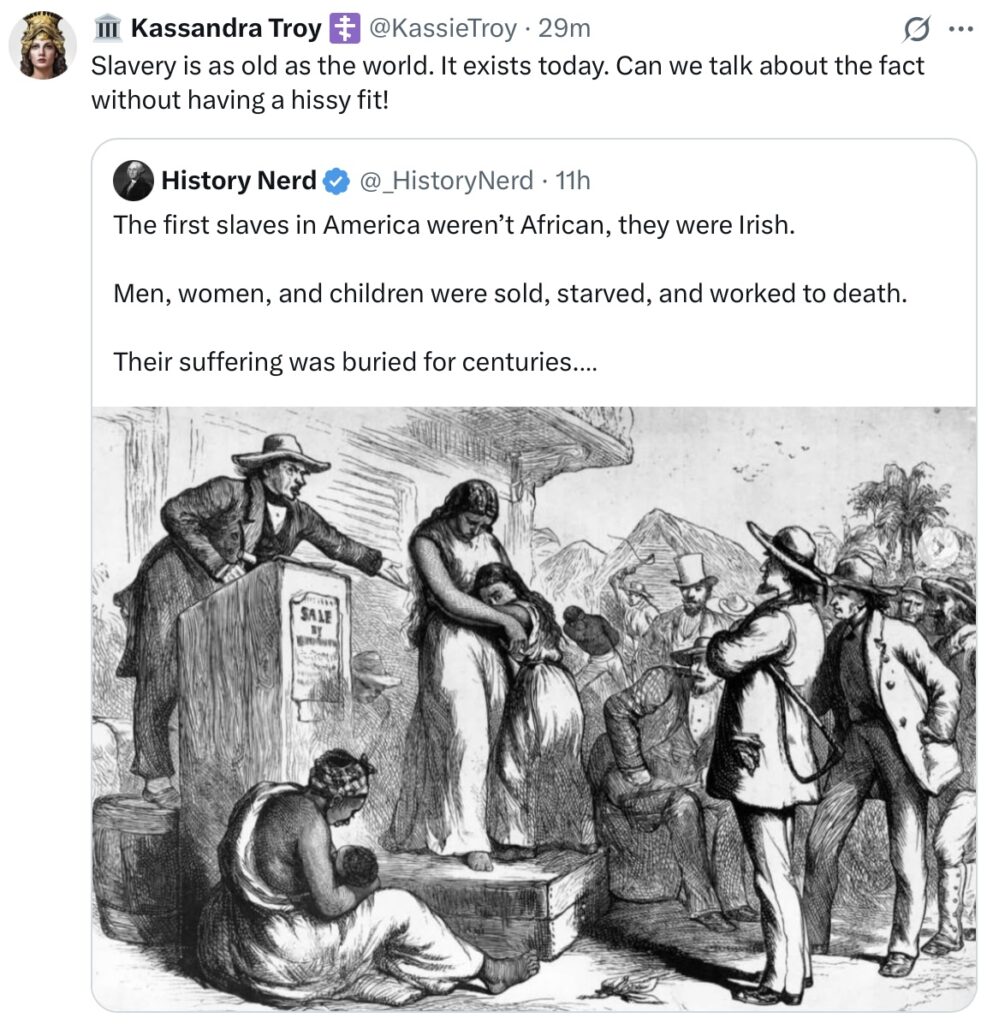The height and width of the screenshot is (1024, 987).
Task: Click History Nerd's blue verified badge
Action: [336, 181]
